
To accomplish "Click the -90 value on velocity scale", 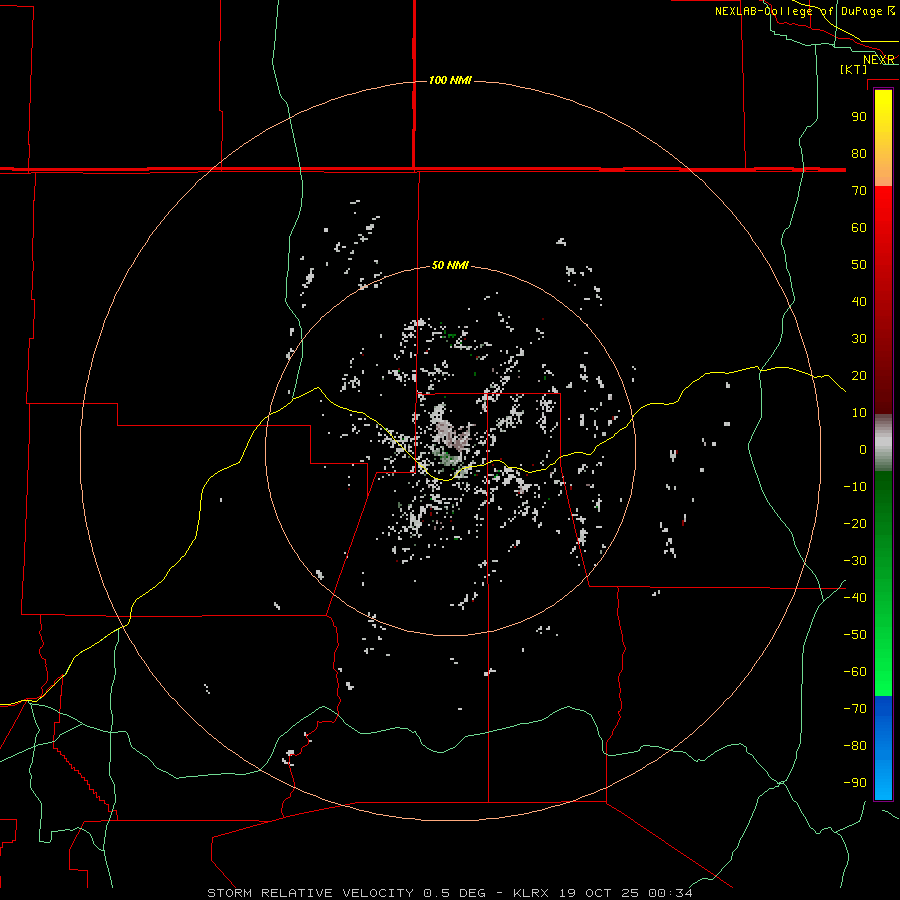I will (855, 783).
